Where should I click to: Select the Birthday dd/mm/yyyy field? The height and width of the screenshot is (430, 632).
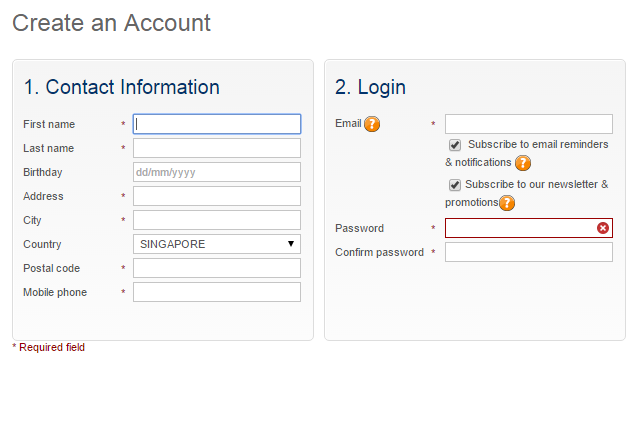click(x=217, y=172)
